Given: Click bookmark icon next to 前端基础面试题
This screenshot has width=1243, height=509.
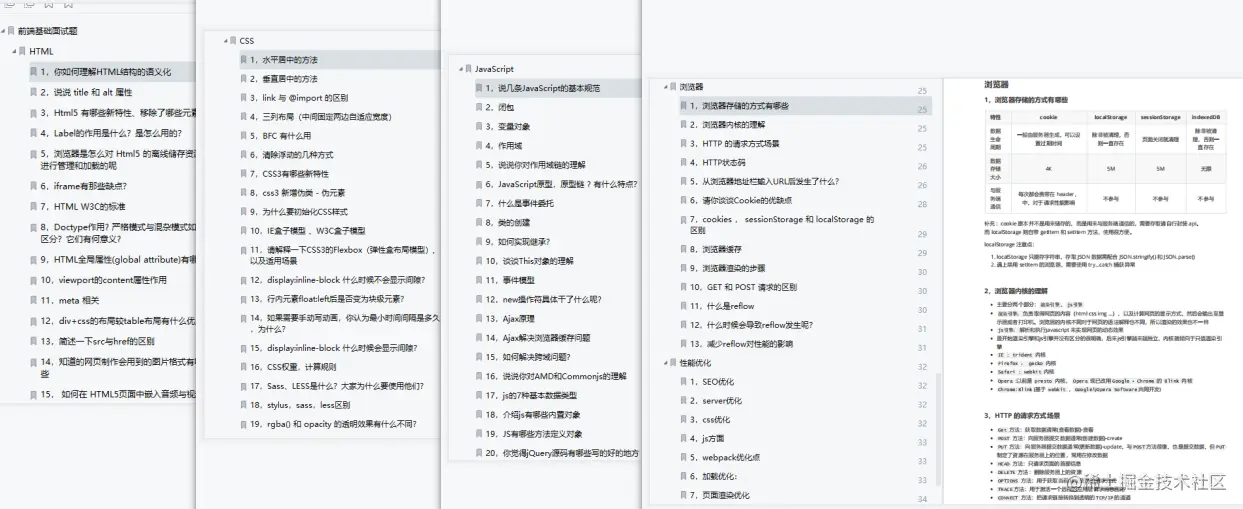Looking at the screenshot, I should pyautogui.click(x=12, y=31).
